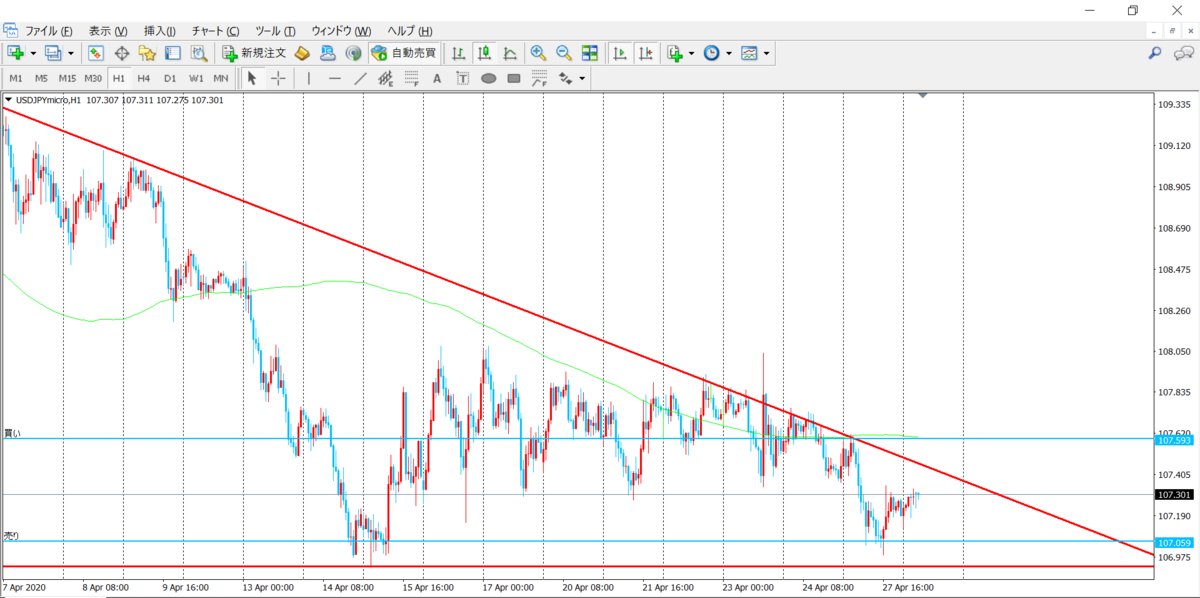Select the D1 timeframe
This screenshot has height=598, width=1200.
[x=170, y=78]
